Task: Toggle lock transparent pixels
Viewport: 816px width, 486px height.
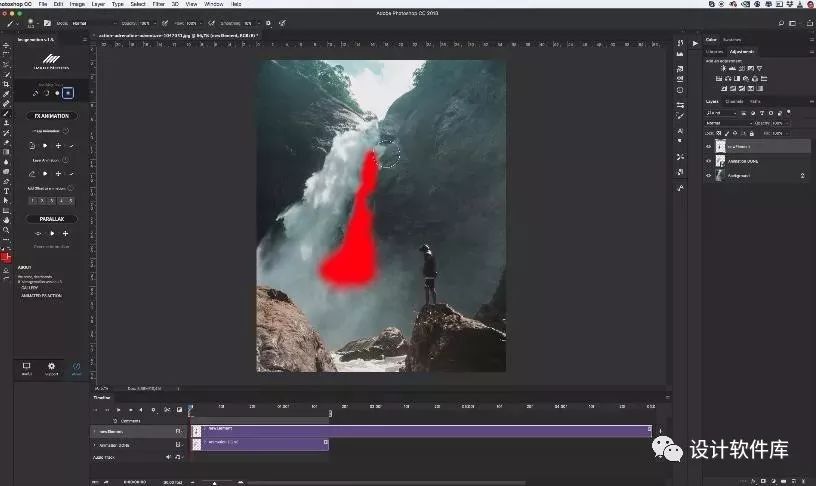Action: 719,134
